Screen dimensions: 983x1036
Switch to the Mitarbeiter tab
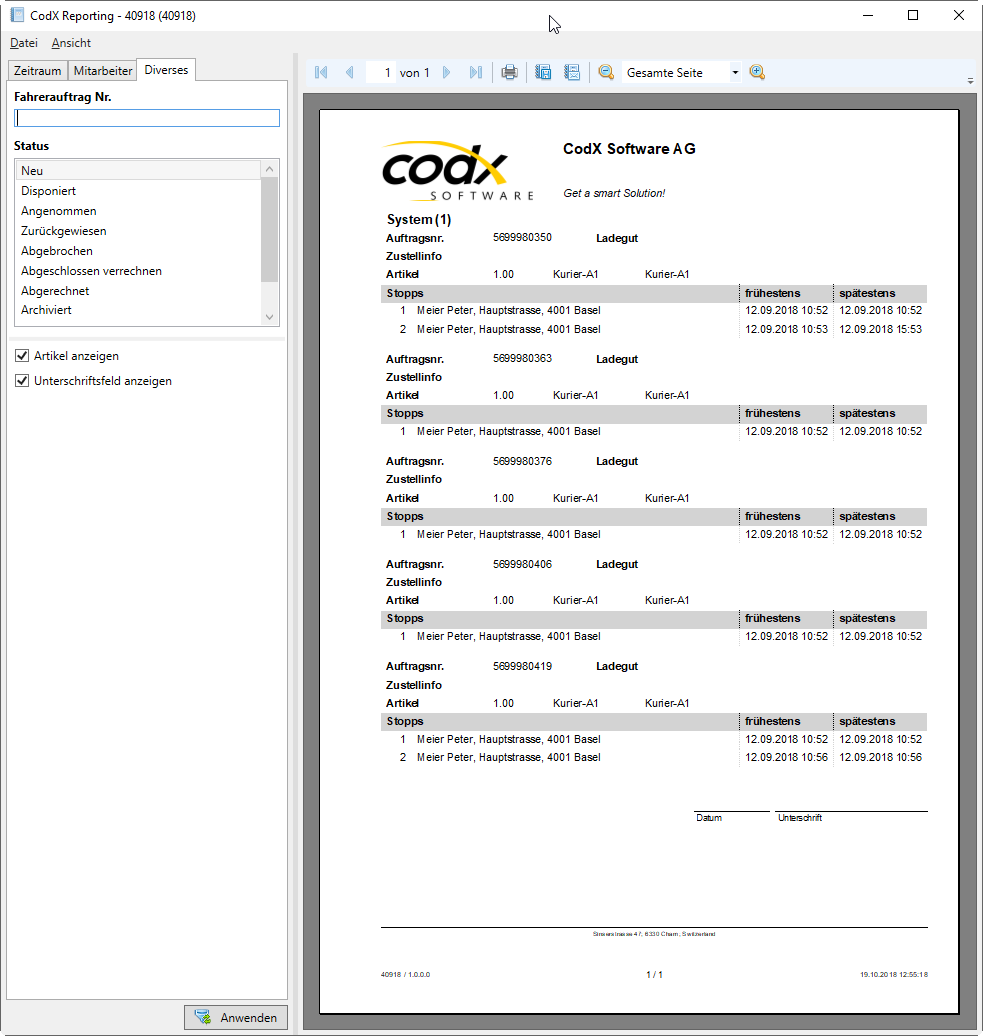(x=102, y=70)
